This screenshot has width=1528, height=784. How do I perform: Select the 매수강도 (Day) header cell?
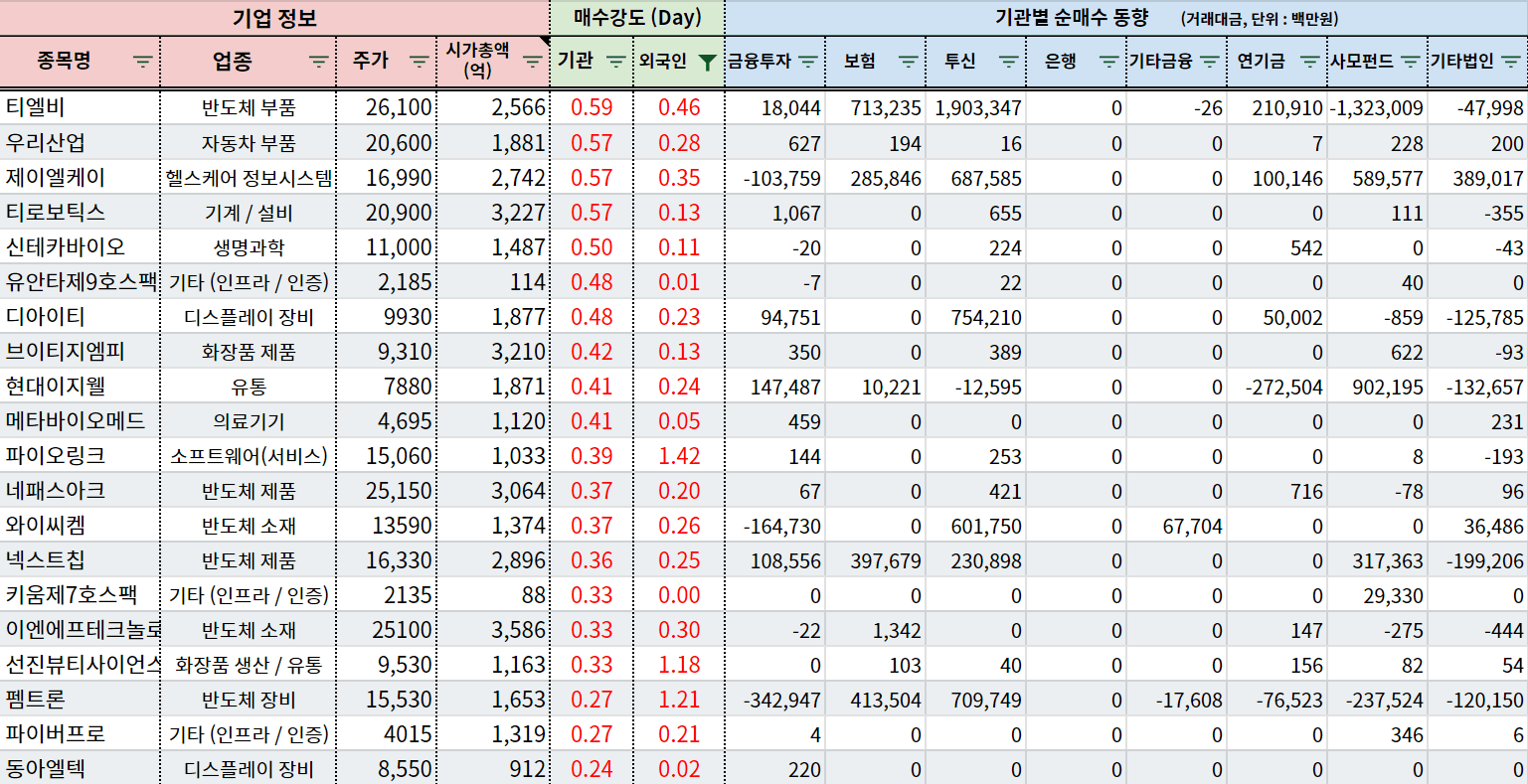point(637,18)
